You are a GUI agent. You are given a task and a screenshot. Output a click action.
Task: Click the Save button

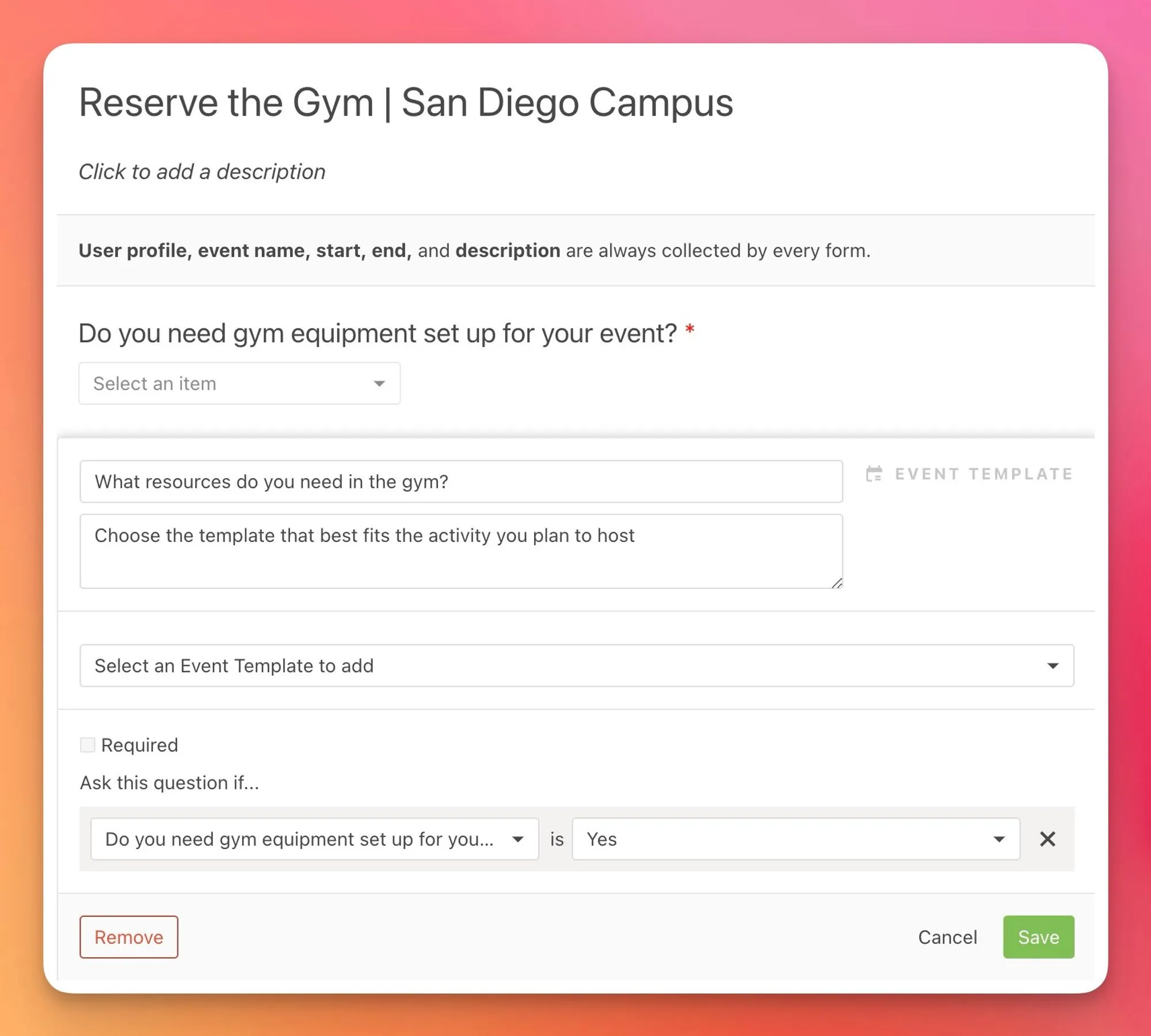pos(1038,936)
